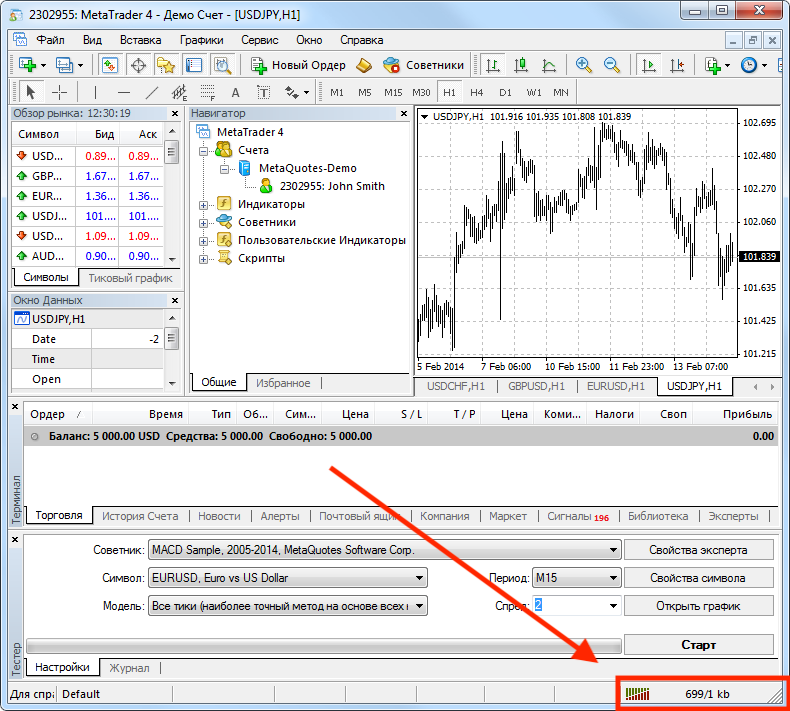
Task: Expand Индикаторы in Navigator tree
Action: point(204,205)
